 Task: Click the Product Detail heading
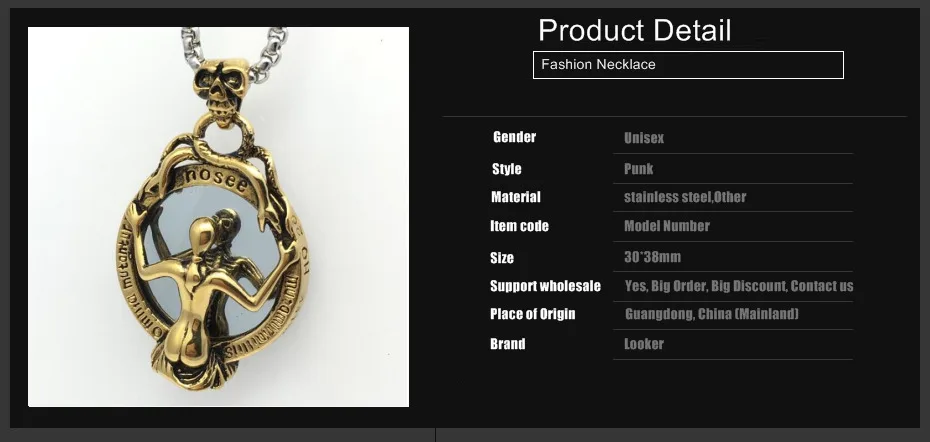point(635,30)
